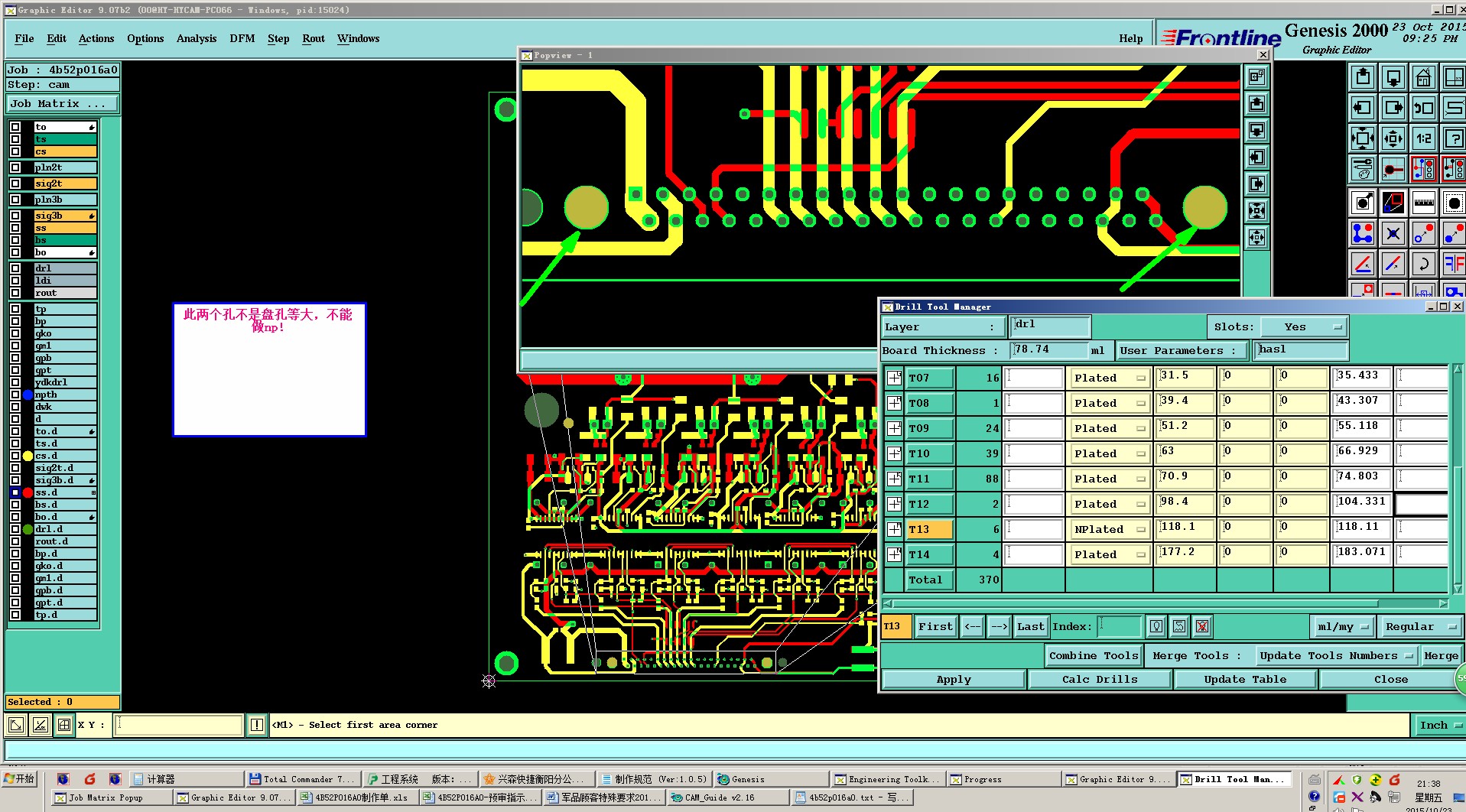Image resolution: width=1466 pixels, height=812 pixels.
Task: Click the X Y coordinate input field
Action: (x=178, y=725)
